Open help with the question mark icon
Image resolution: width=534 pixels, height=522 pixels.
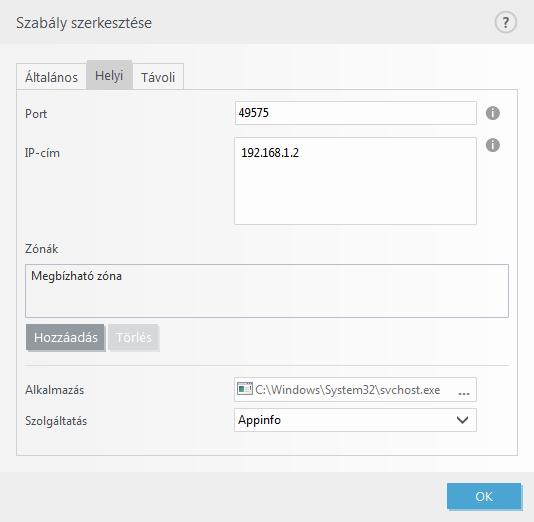click(505, 22)
